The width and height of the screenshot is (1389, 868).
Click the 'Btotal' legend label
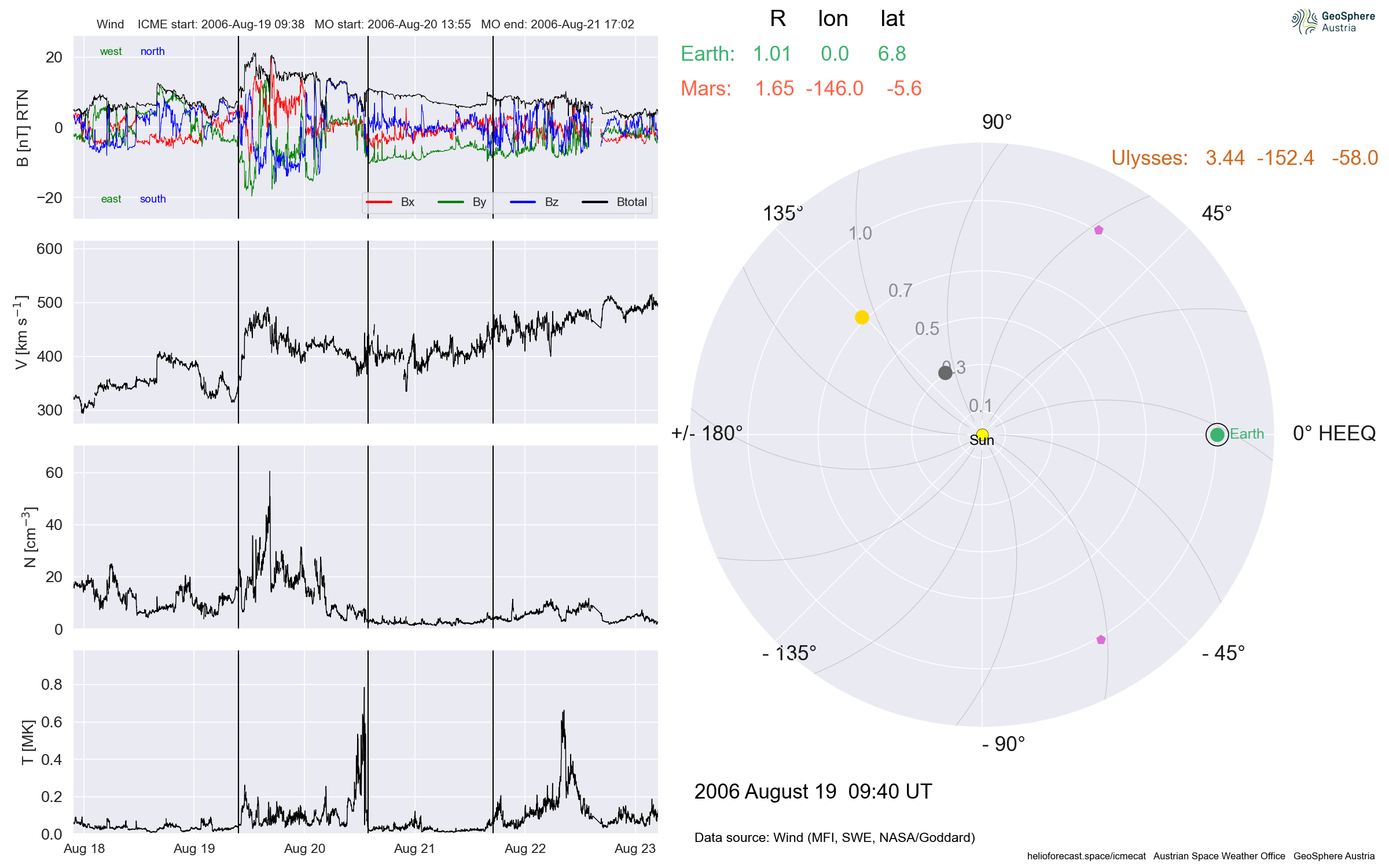(x=631, y=202)
